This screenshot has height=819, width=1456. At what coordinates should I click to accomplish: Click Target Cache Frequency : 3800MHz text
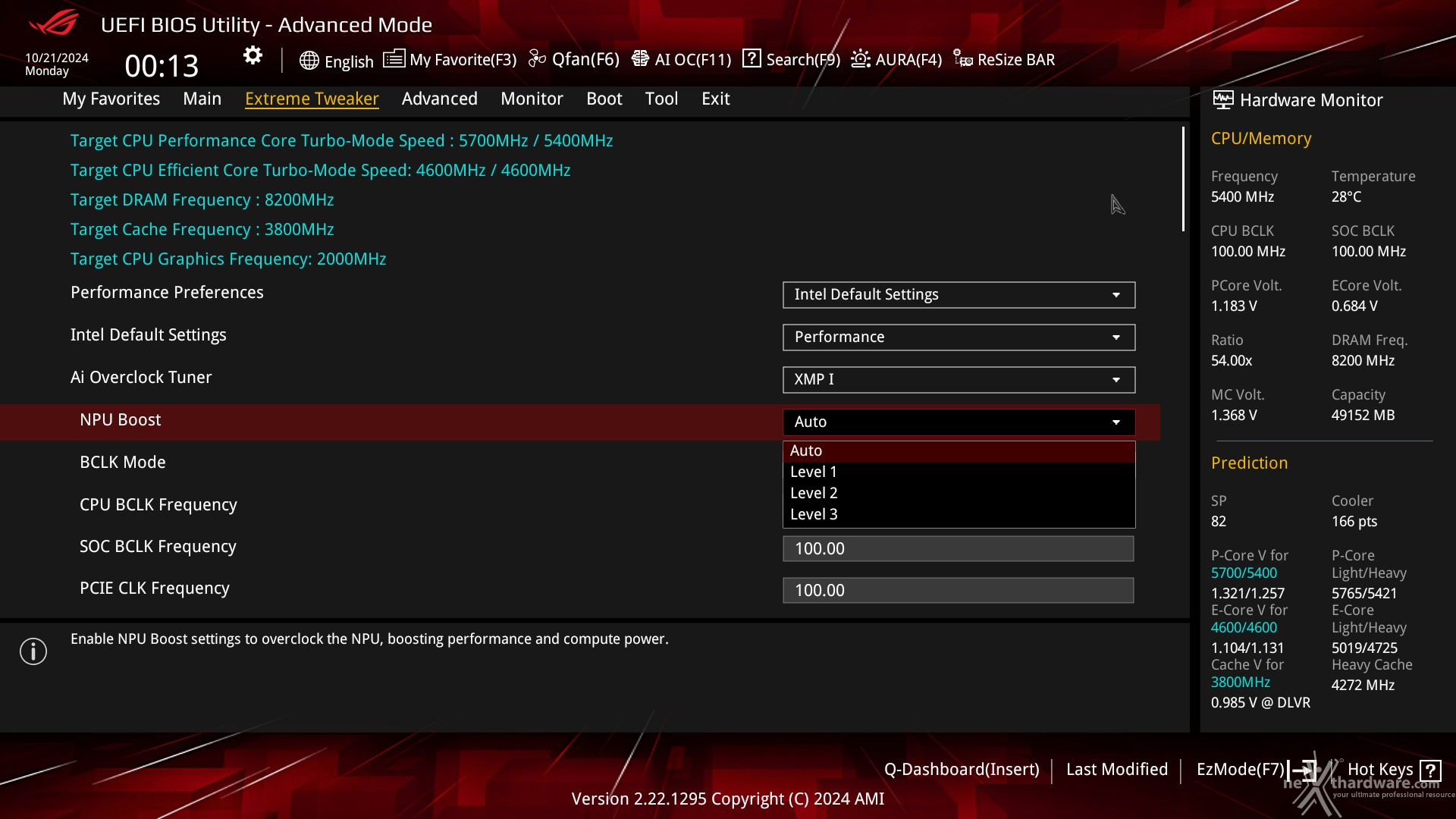[202, 230]
